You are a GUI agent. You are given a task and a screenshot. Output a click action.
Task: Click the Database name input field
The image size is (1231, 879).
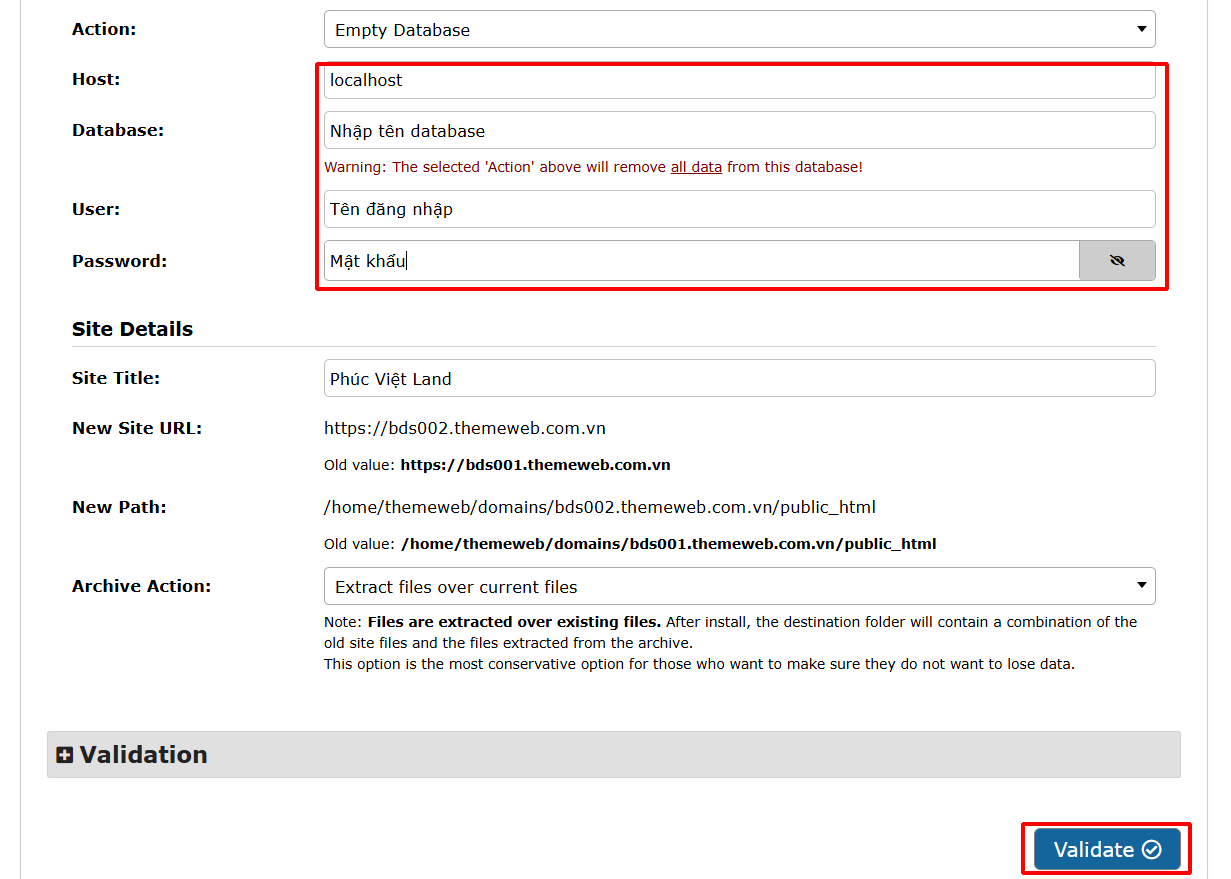point(738,131)
